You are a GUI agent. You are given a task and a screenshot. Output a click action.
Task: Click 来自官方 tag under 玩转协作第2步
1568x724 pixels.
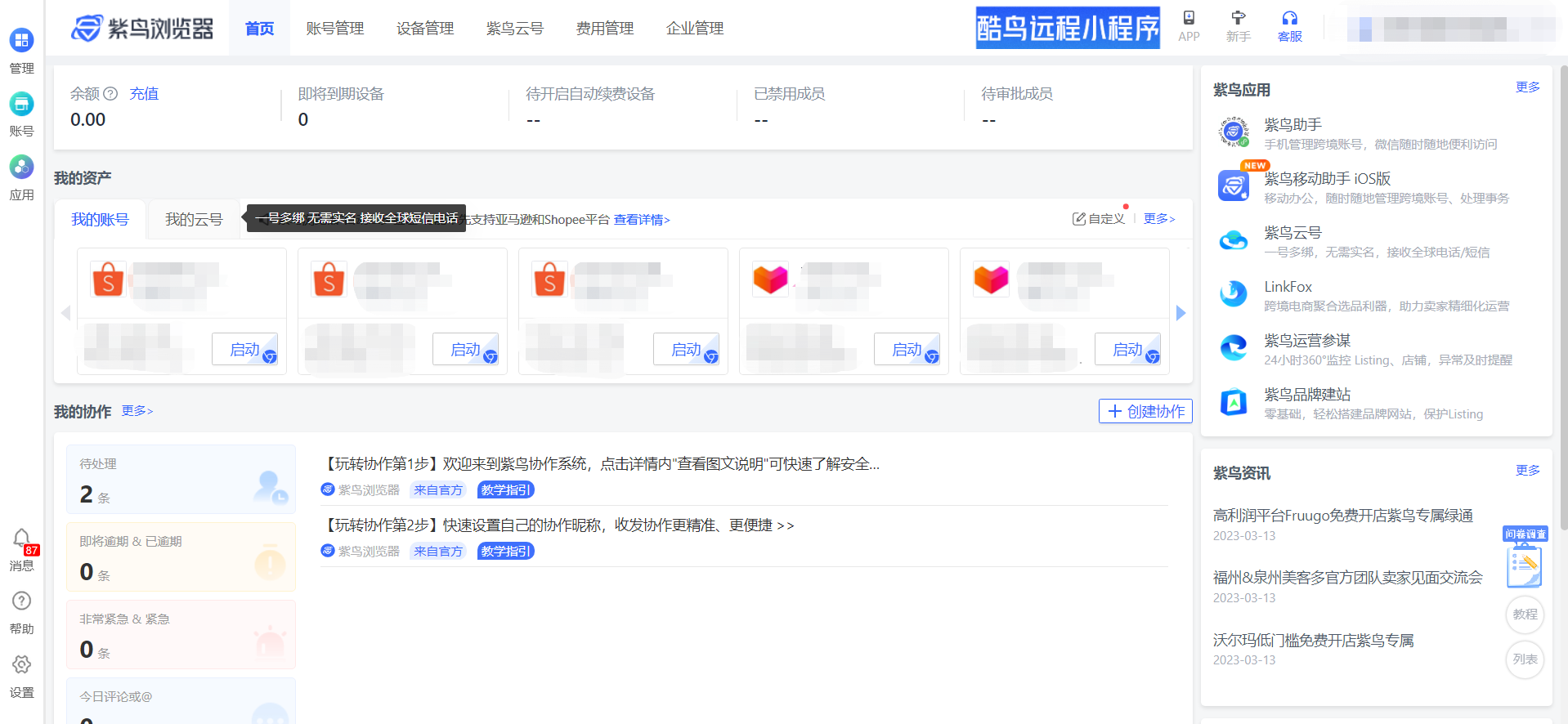(x=438, y=552)
